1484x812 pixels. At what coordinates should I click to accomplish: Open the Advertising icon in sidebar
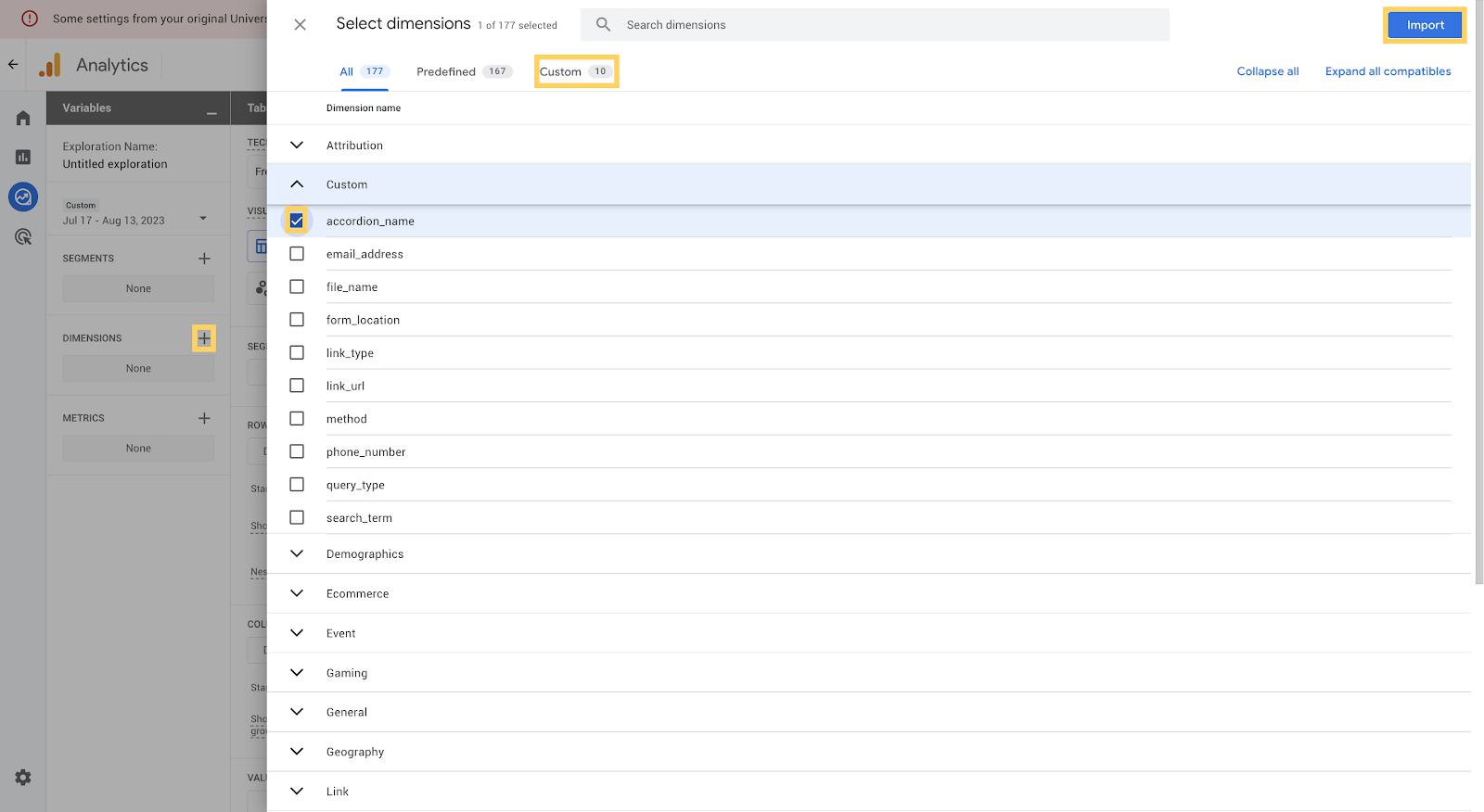[23, 237]
